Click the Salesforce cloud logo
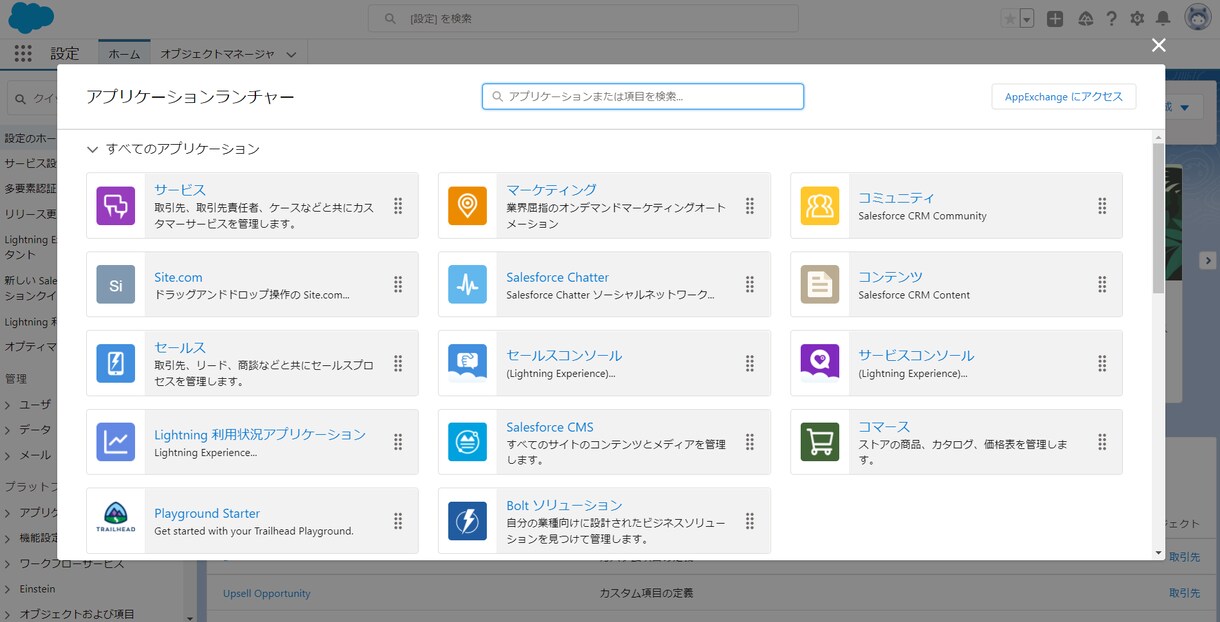The image size is (1220, 622). tap(31, 18)
